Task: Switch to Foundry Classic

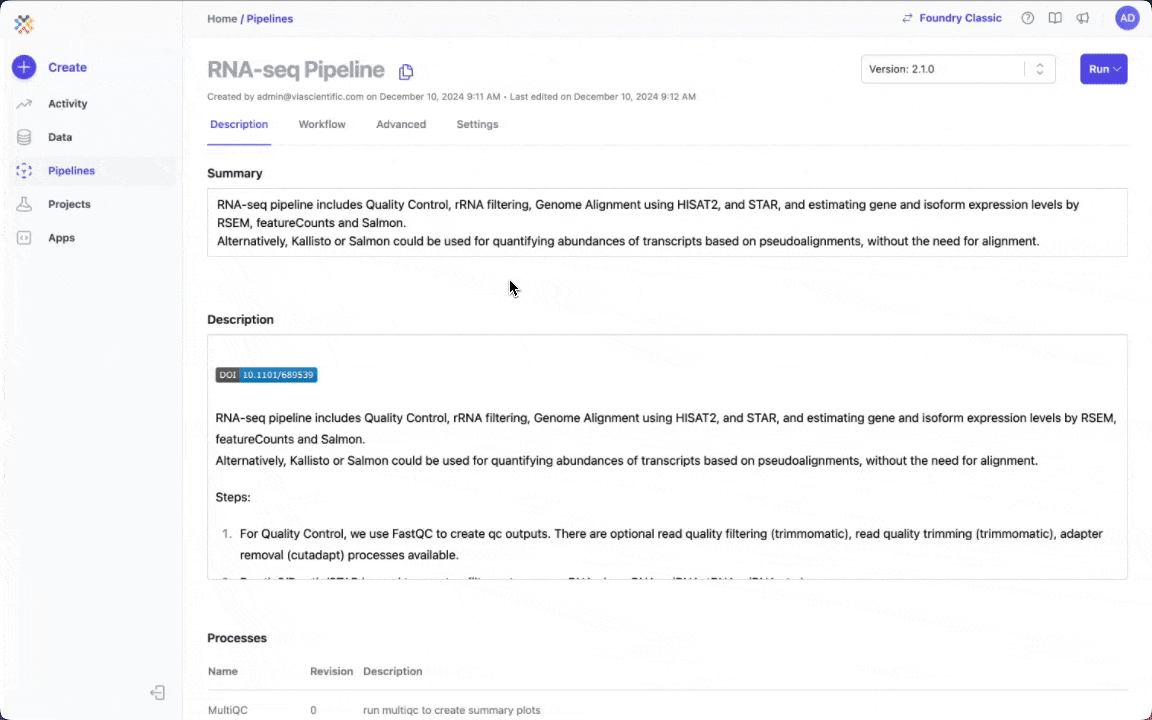Action: pyautogui.click(x=952, y=17)
